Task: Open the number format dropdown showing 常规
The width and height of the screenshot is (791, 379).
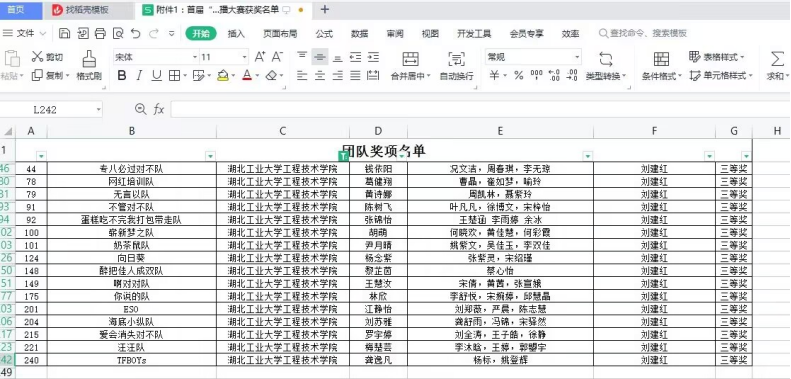Action: pos(578,57)
